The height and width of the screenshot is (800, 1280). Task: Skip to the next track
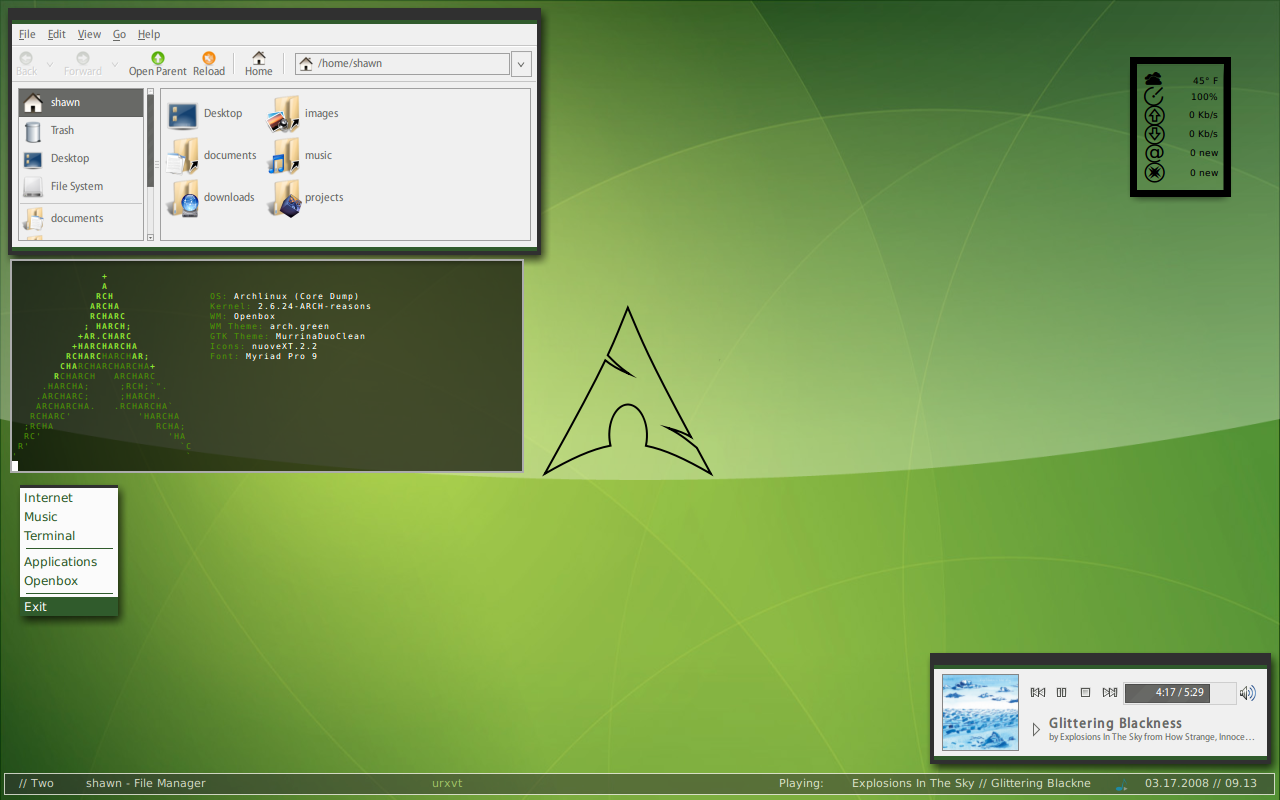[x=1110, y=692]
